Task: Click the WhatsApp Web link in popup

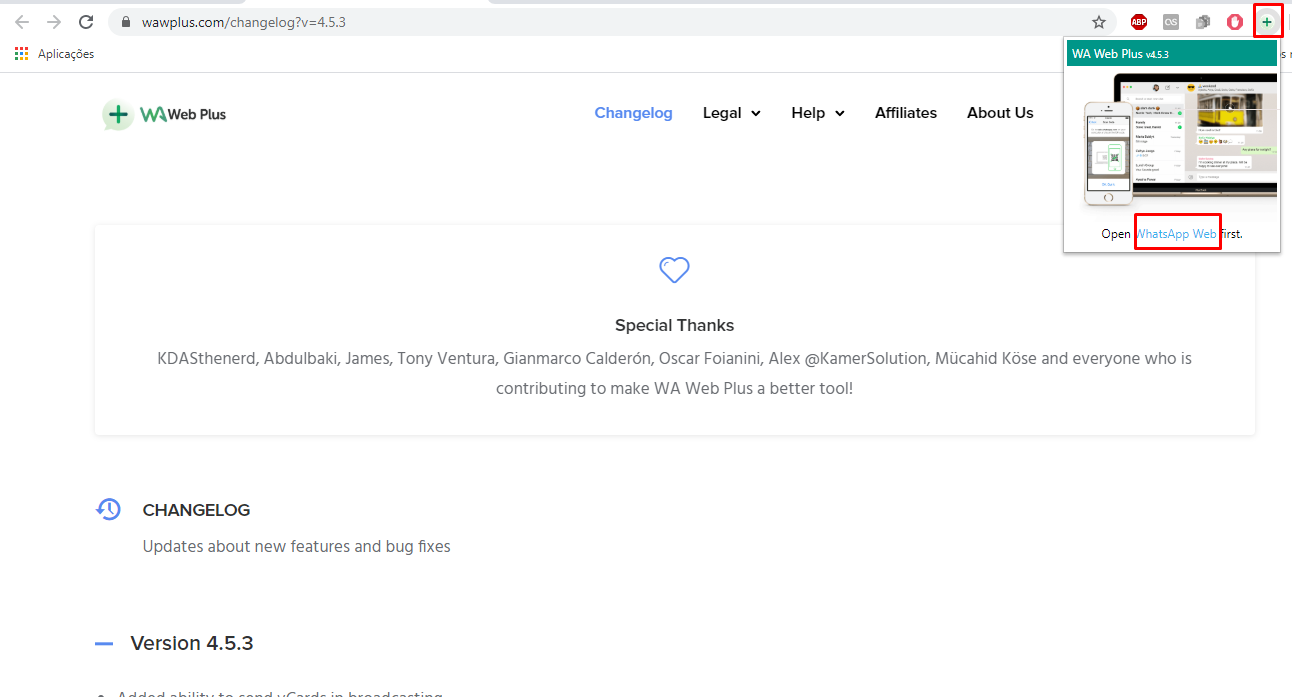Action: [1177, 234]
